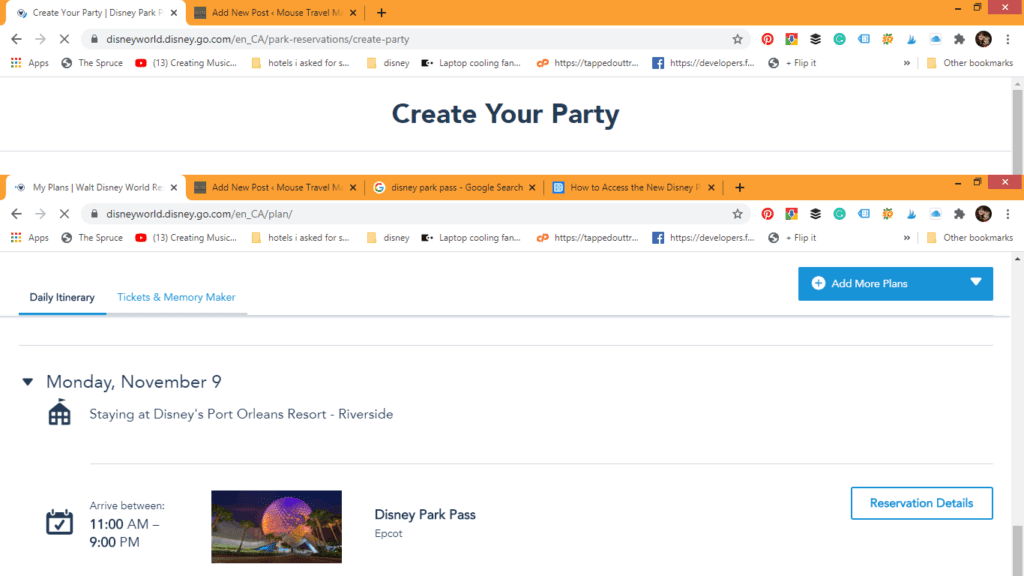Open Chrome menu dots in front window

pyautogui.click(x=1008, y=214)
